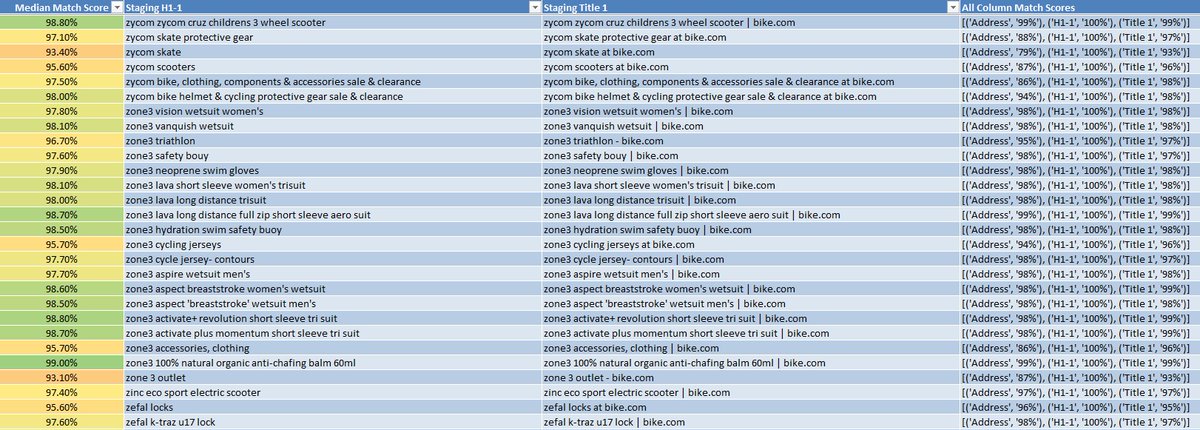The width and height of the screenshot is (1200, 430).
Task: Select H1-1 cell 'zycom scooters'
Action: 333,67
